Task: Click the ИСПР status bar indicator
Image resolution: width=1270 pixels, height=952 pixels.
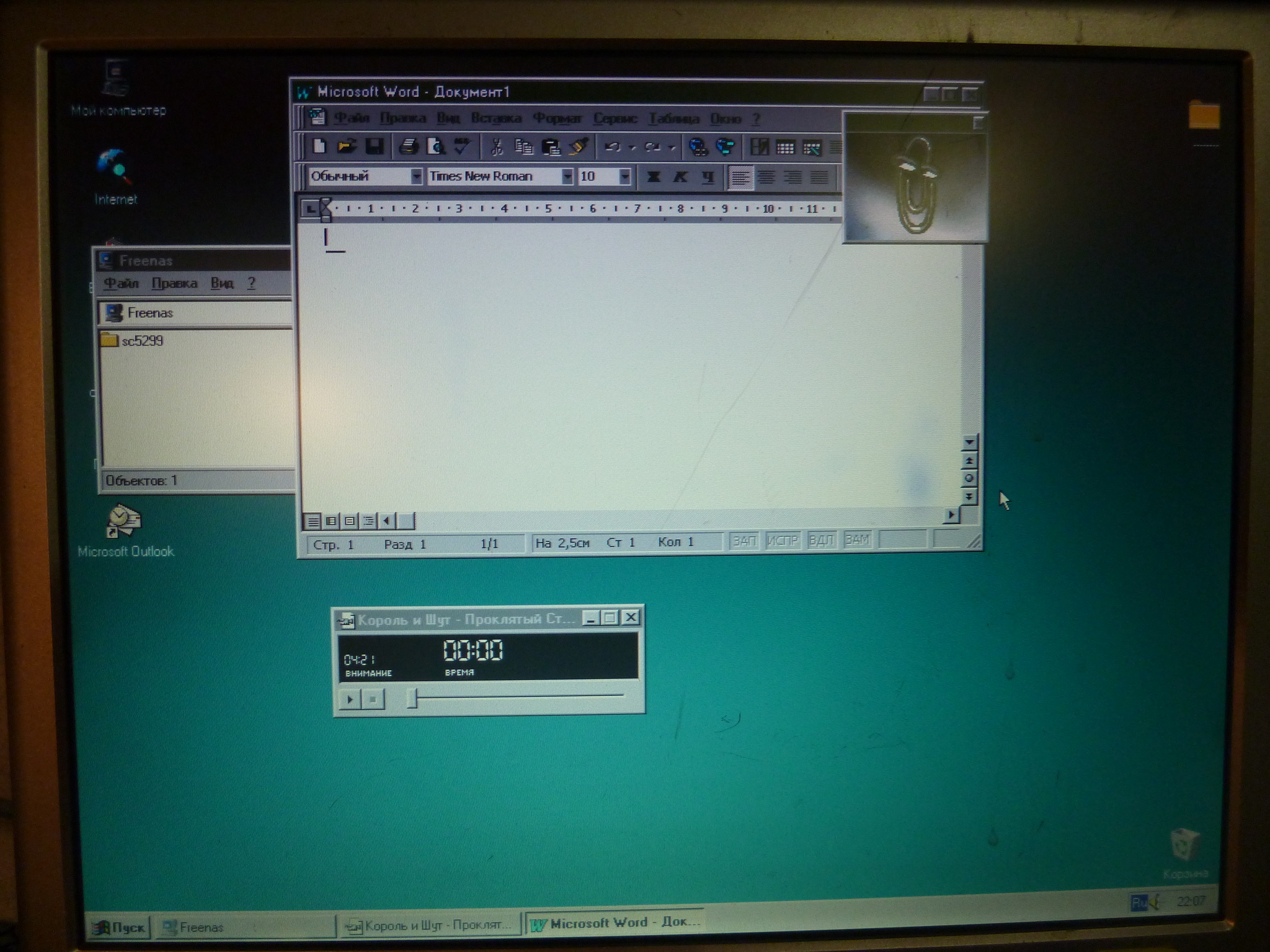Action: pos(782,540)
